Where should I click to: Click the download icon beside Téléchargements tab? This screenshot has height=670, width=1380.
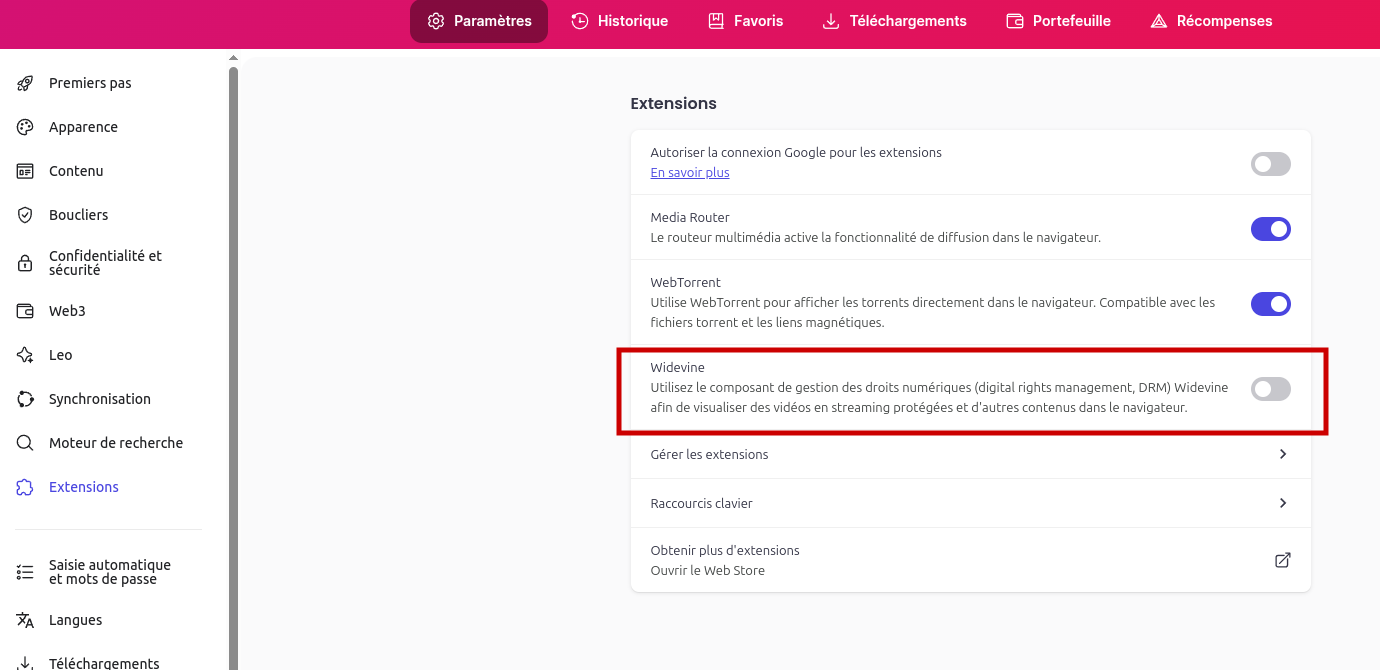831,21
